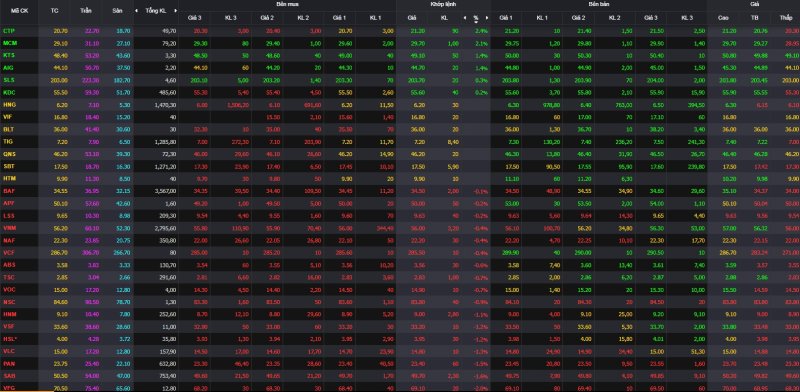Viewport: 800px width, 392px height.
Task: Click the left arrow beside Tổng KL
Action: 136,10
